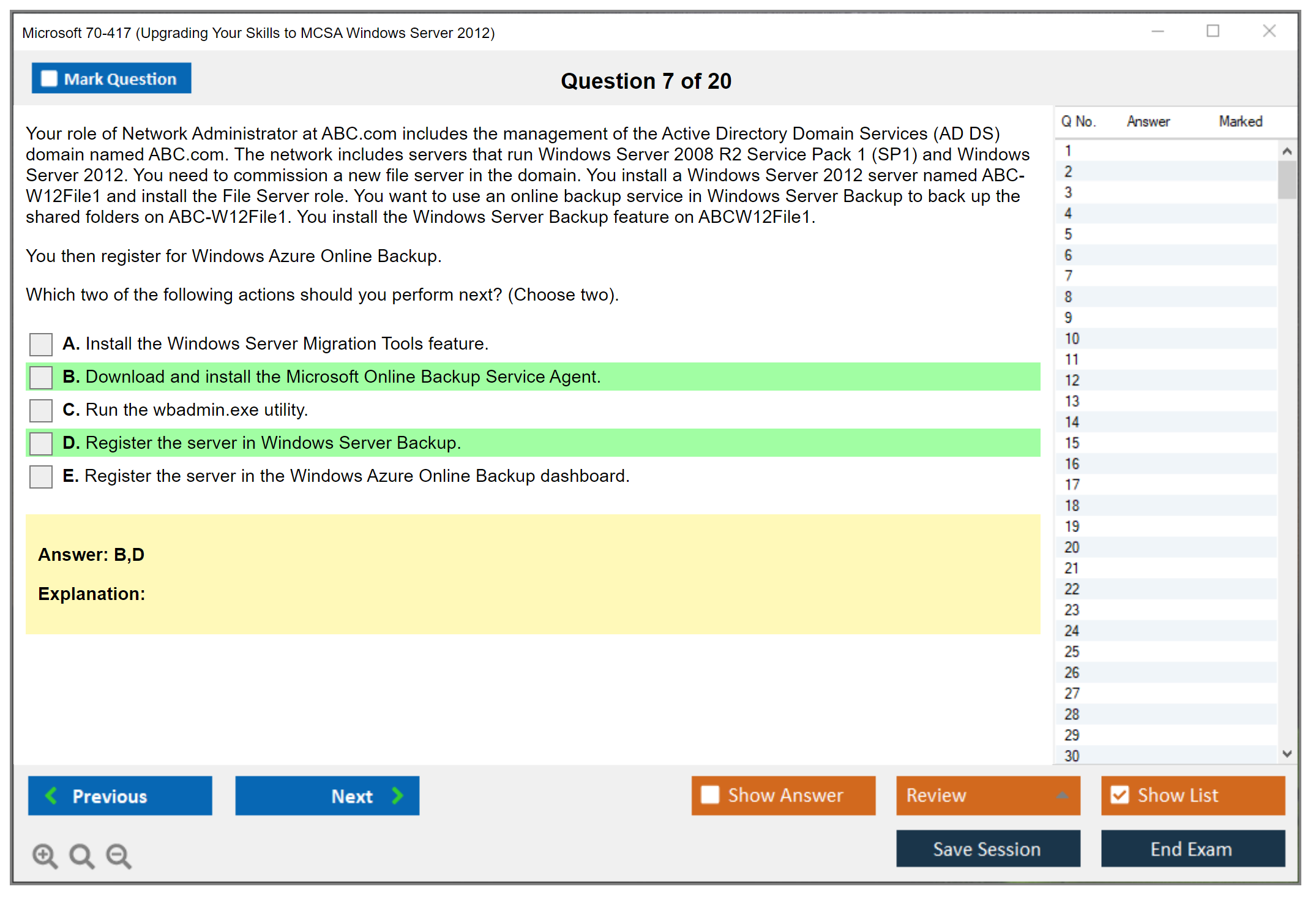
Task: Click the reset zoom magnifier icon
Action: [x=81, y=855]
